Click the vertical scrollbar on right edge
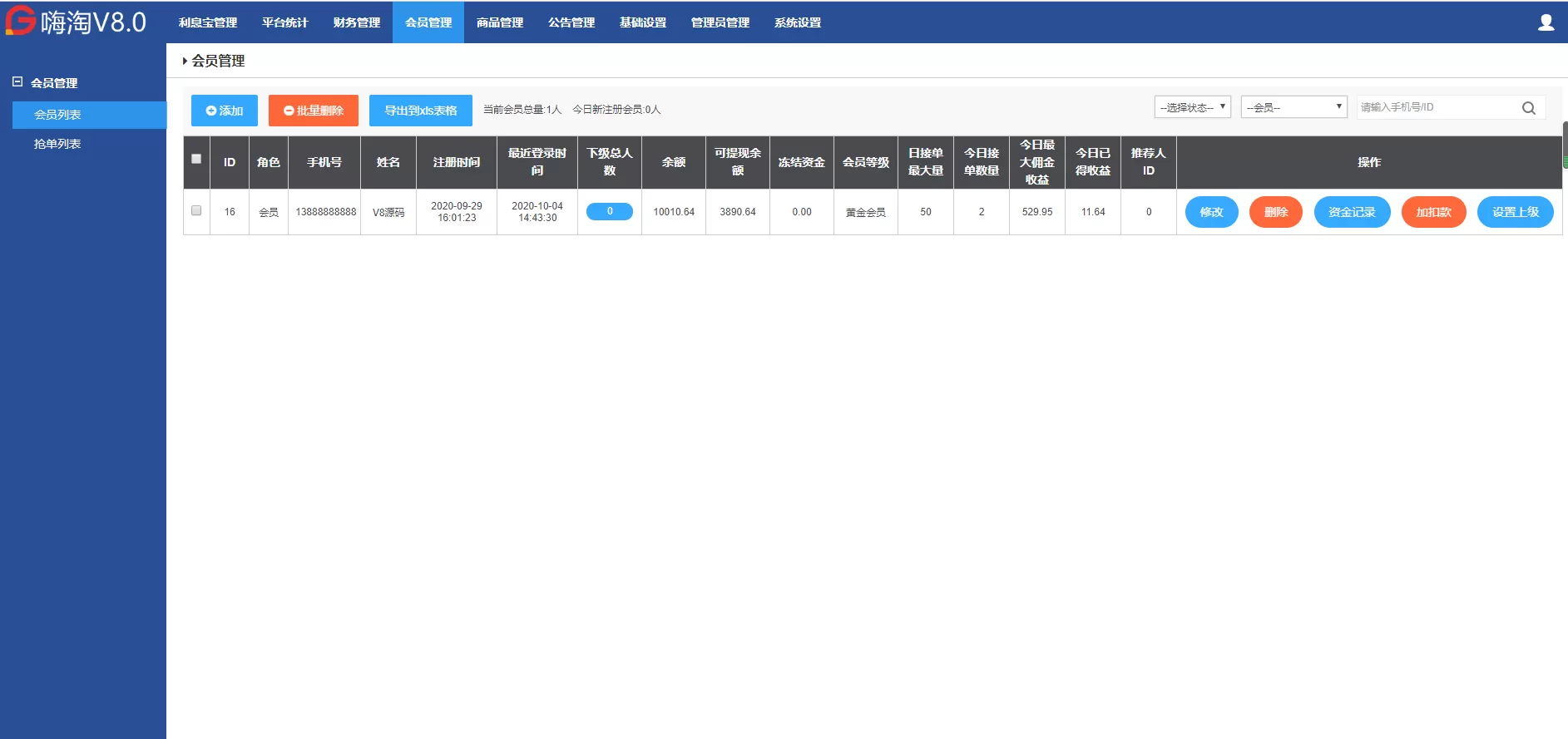Viewport: 1568px width, 739px height. click(1565, 145)
